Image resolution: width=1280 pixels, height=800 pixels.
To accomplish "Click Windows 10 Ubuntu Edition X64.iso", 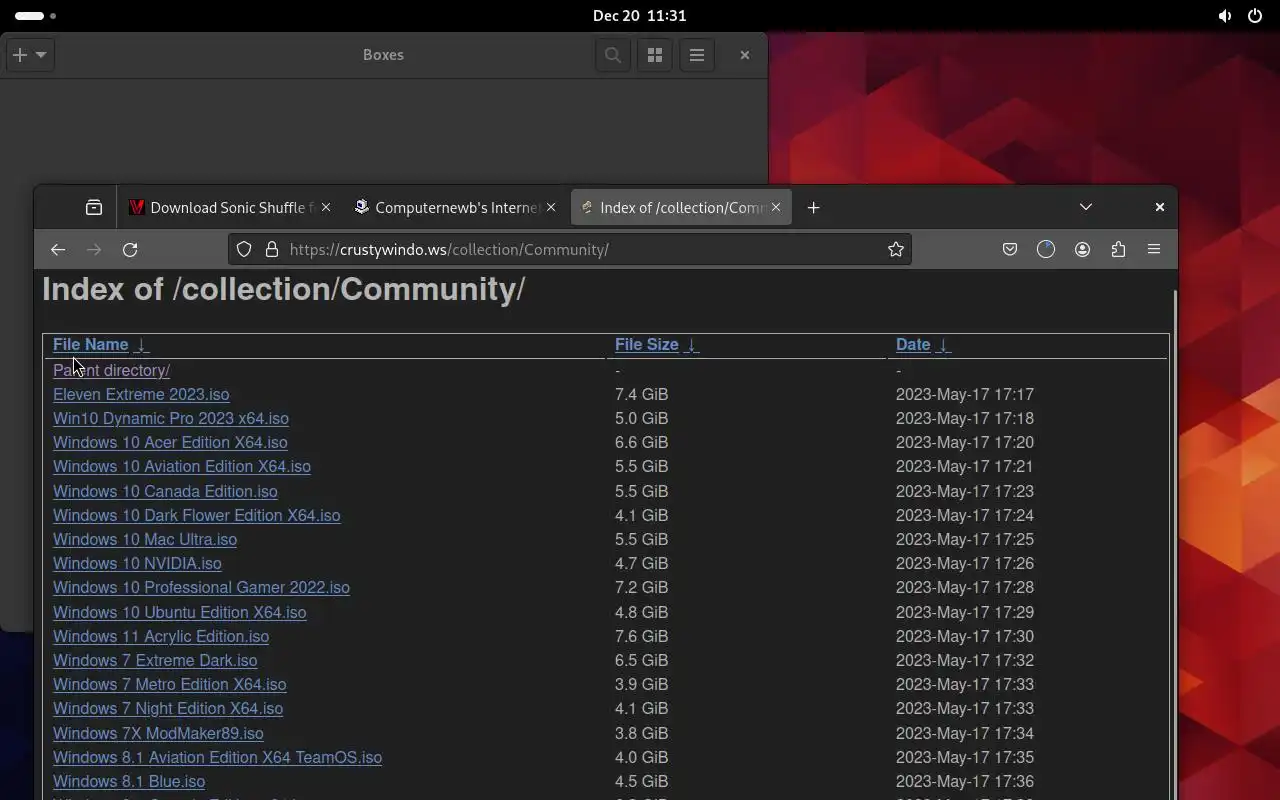I will pos(180,613).
